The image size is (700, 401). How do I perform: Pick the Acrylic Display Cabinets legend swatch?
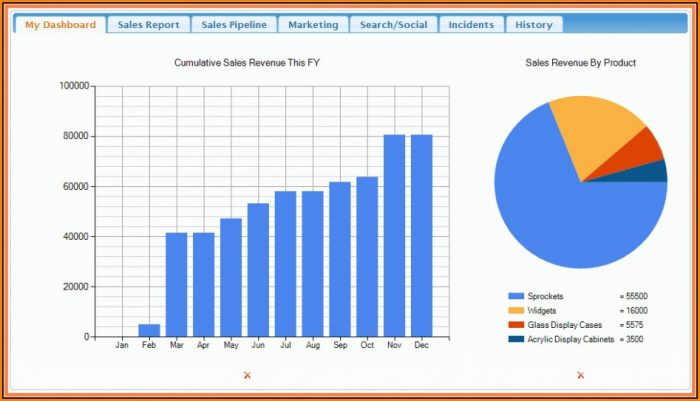(x=516, y=339)
